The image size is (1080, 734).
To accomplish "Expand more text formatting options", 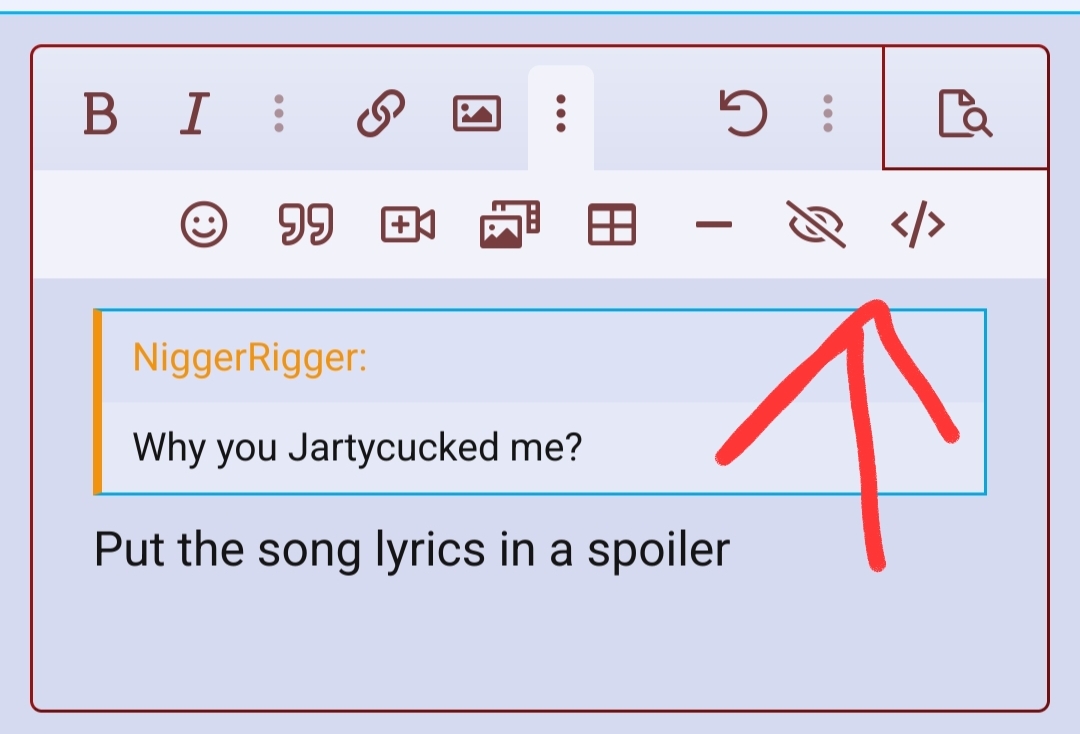I will pos(279,114).
